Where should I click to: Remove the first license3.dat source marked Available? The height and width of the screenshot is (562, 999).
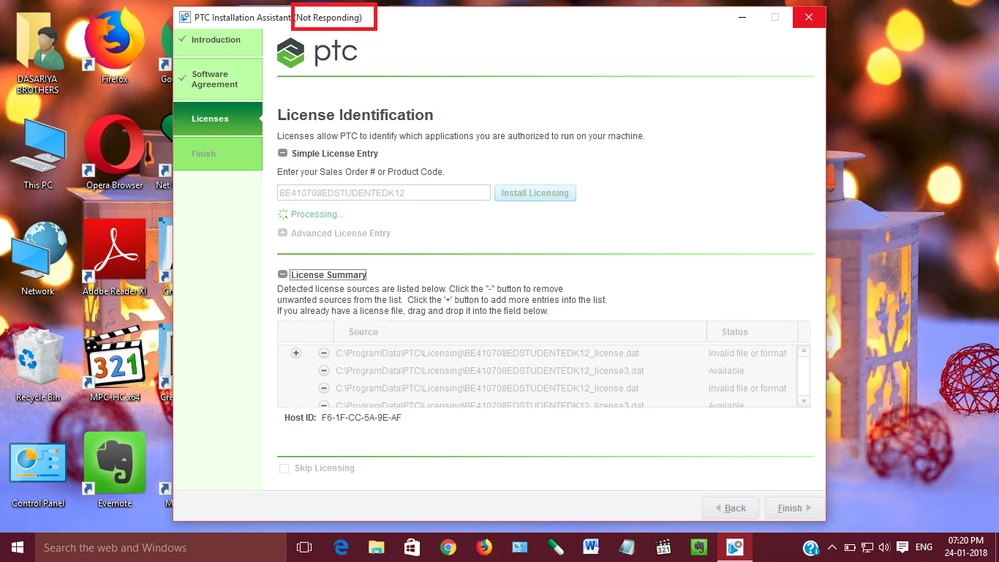tap(324, 370)
